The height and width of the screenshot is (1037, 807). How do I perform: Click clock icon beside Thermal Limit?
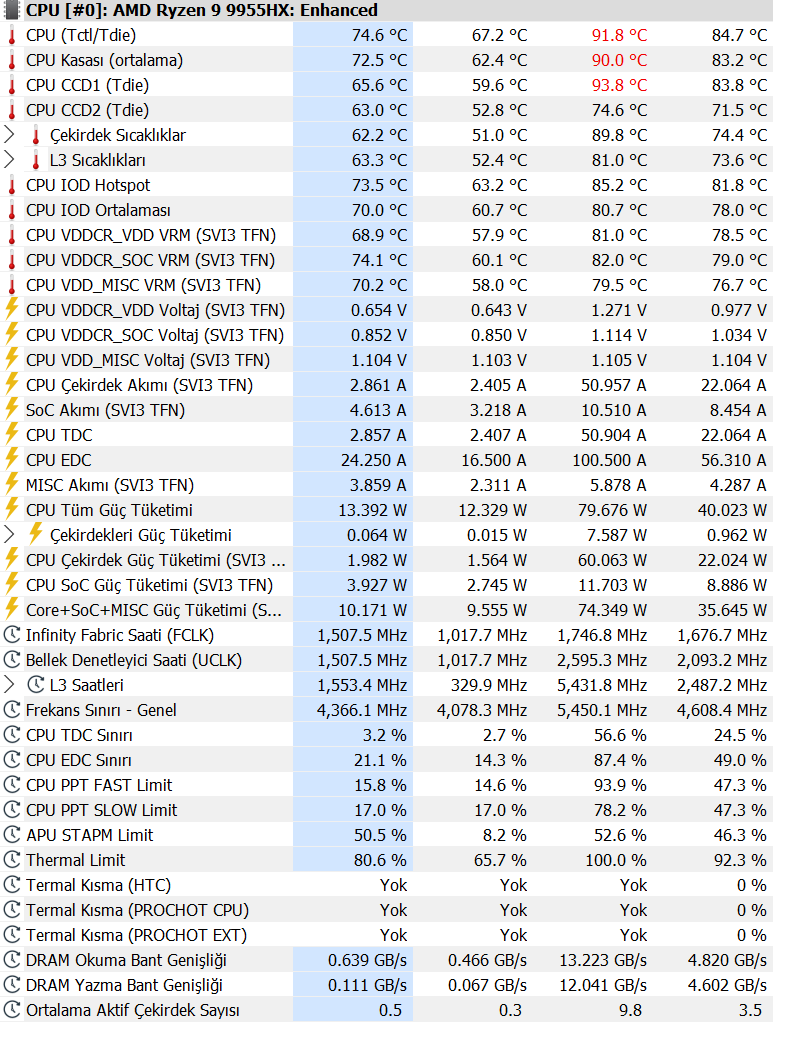(11, 860)
